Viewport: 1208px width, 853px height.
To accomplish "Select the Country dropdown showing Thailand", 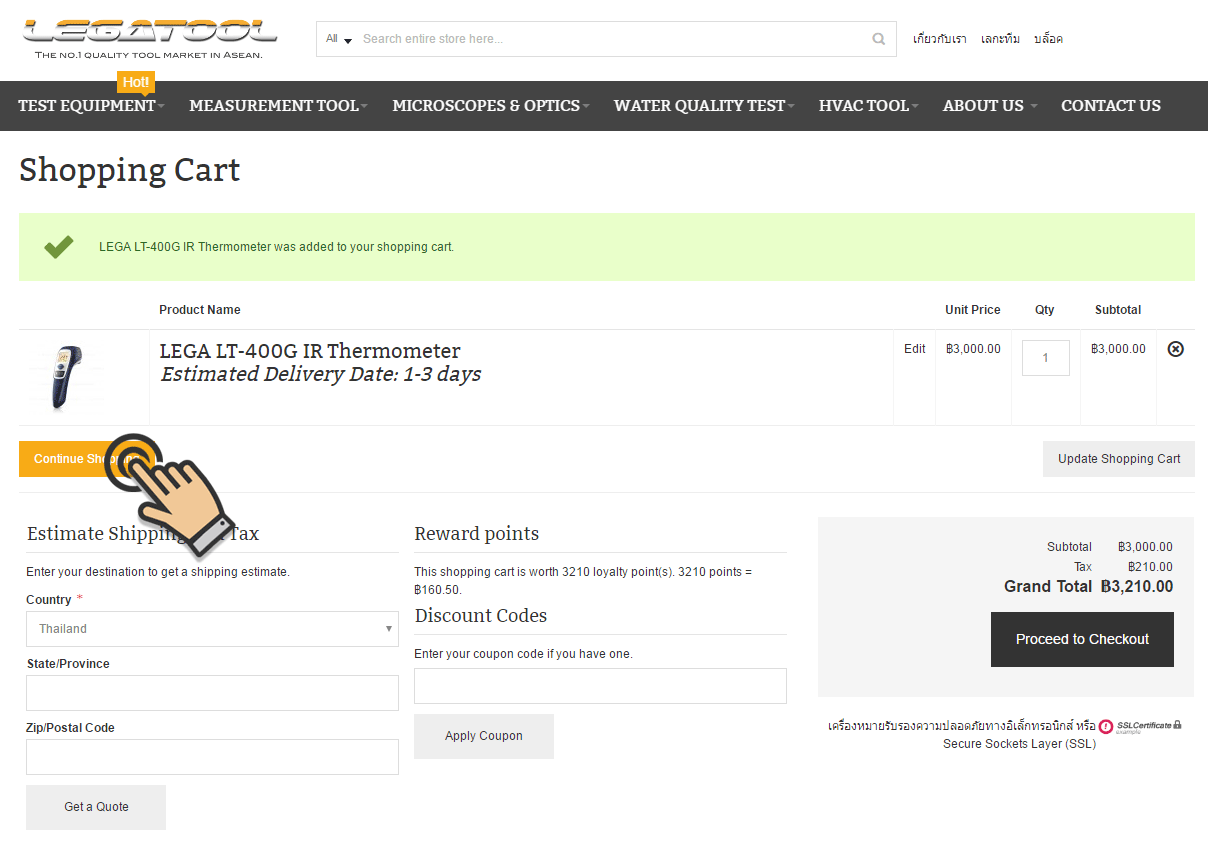I will [x=212, y=629].
